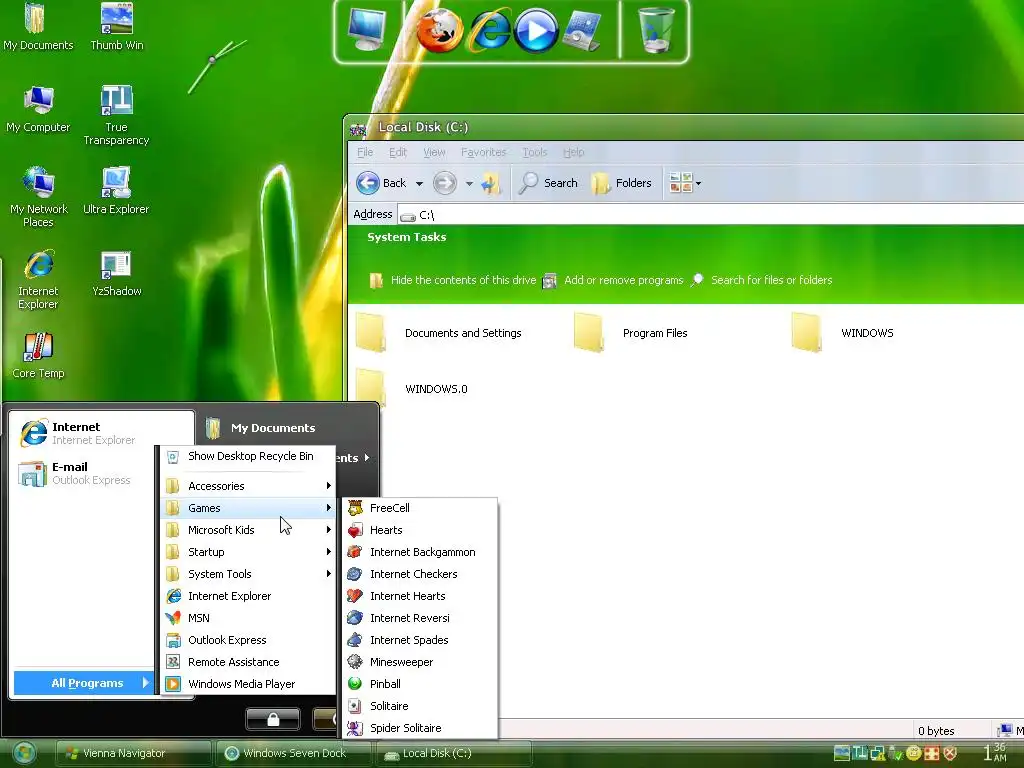This screenshot has width=1024, height=768.
Task: Click Add or remove programs link
Action: 613,280
